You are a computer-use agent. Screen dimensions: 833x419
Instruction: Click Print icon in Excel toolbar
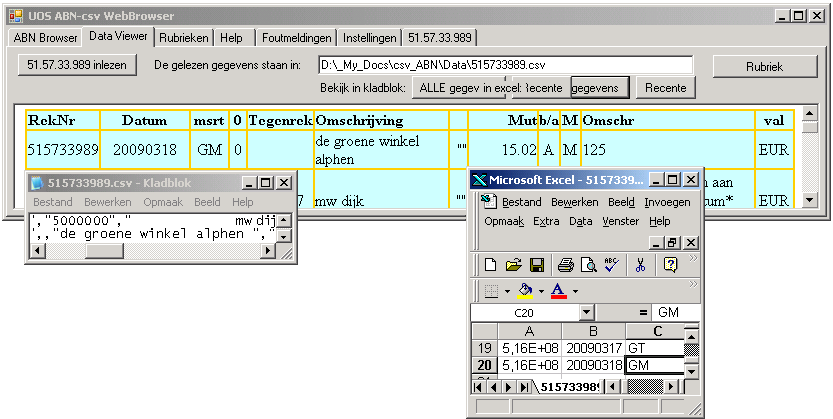pyautogui.click(x=565, y=264)
